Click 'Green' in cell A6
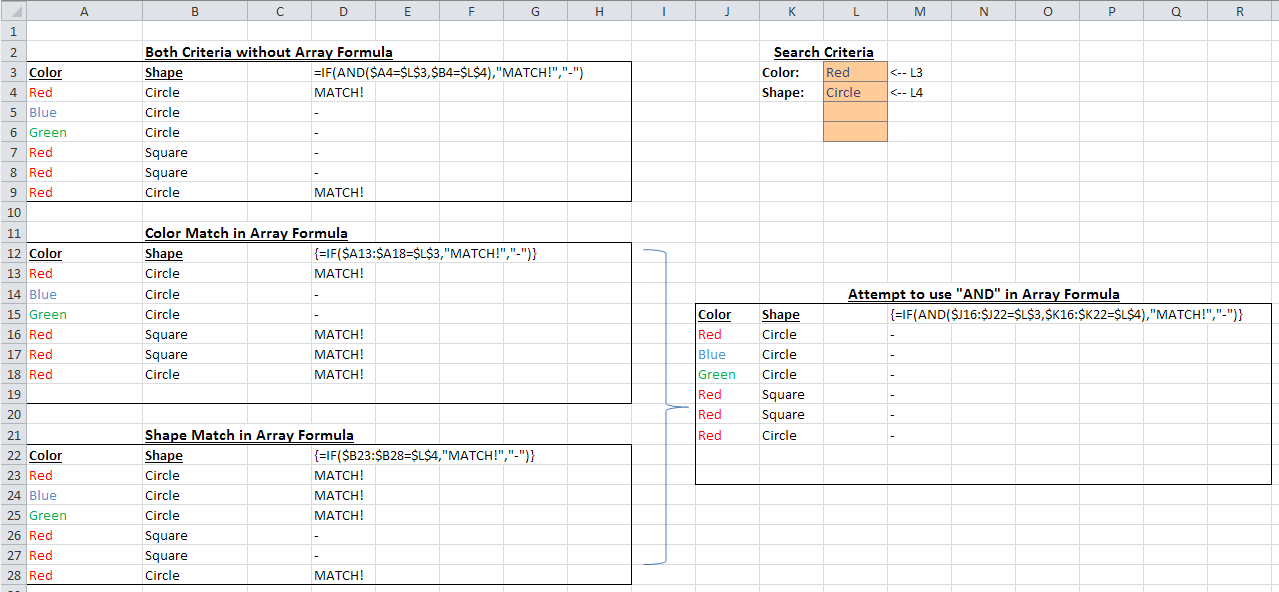 pos(48,132)
